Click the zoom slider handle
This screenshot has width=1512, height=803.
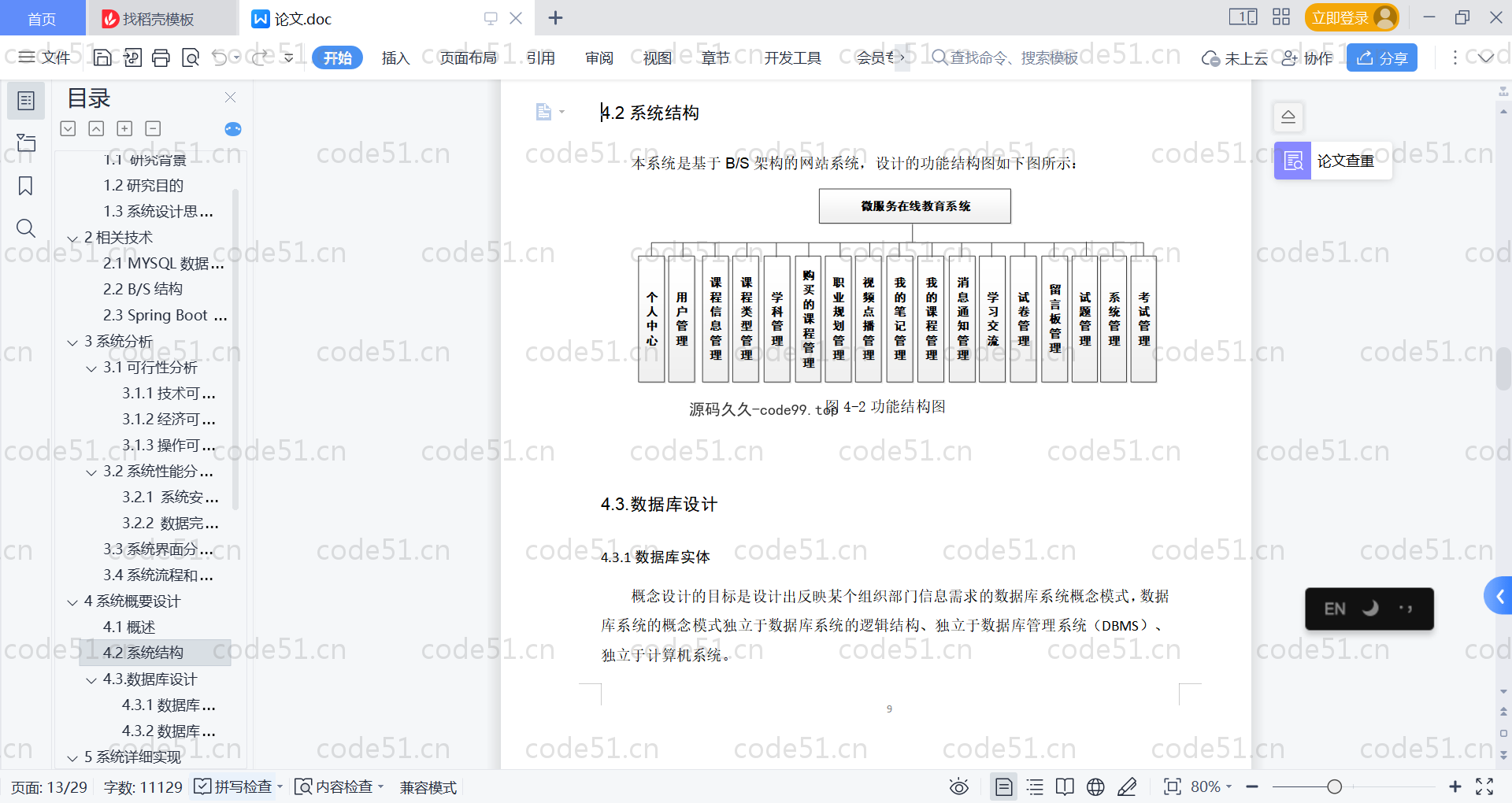pyautogui.click(x=1334, y=786)
